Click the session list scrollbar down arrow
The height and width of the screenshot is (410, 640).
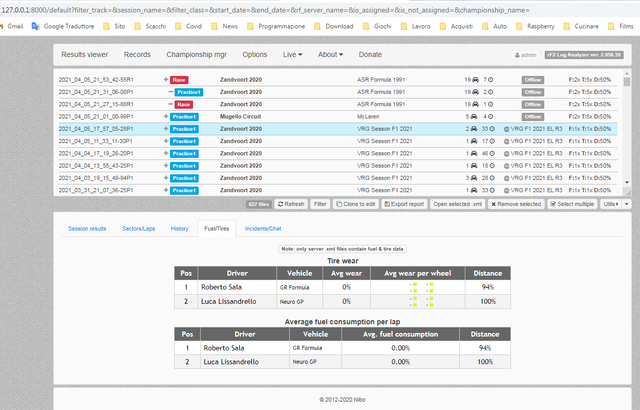click(627, 182)
